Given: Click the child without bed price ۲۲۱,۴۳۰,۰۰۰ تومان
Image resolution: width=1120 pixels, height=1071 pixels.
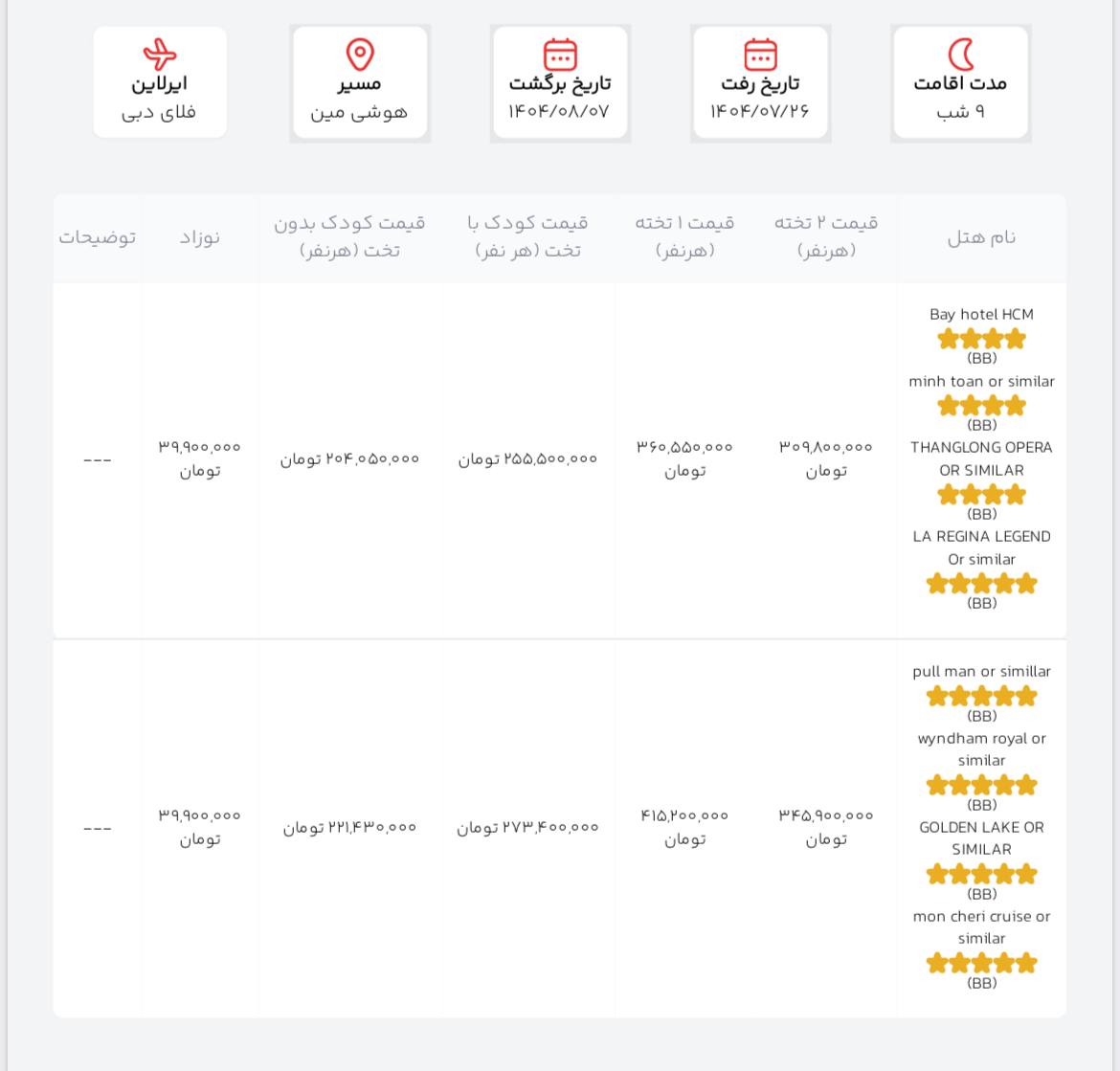Looking at the screenshot, I should [x=349, y=827].
